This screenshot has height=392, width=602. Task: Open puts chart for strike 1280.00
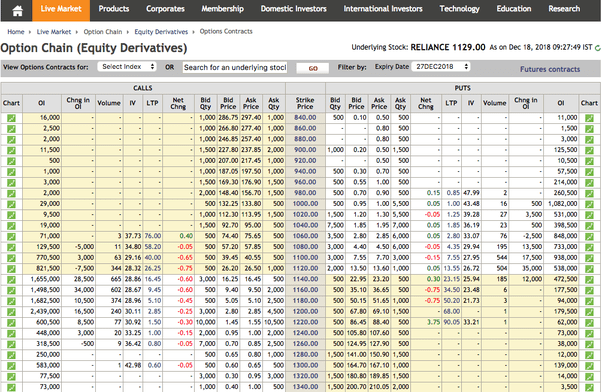[x=589, y=355]
